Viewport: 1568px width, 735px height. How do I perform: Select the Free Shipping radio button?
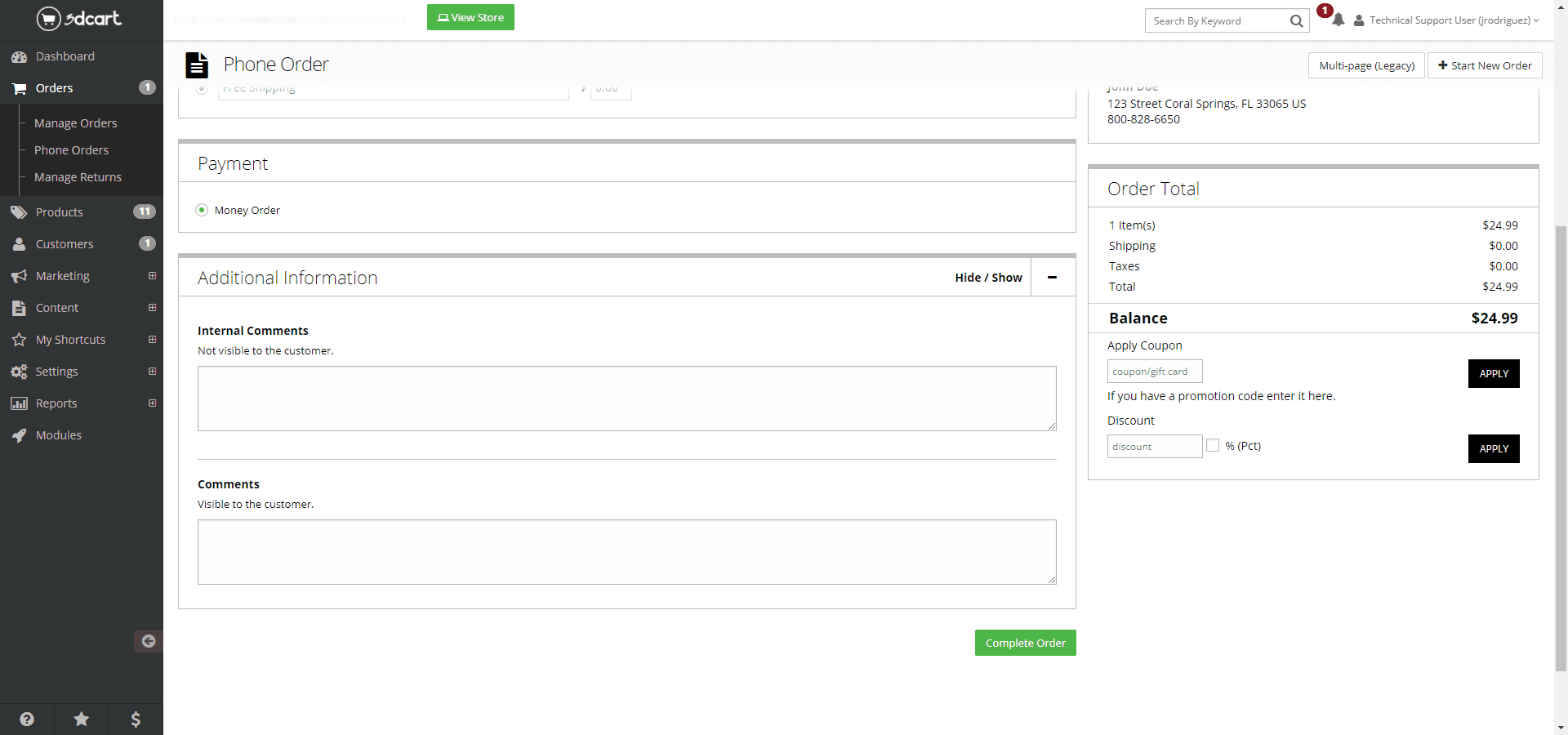click(202, 88)
